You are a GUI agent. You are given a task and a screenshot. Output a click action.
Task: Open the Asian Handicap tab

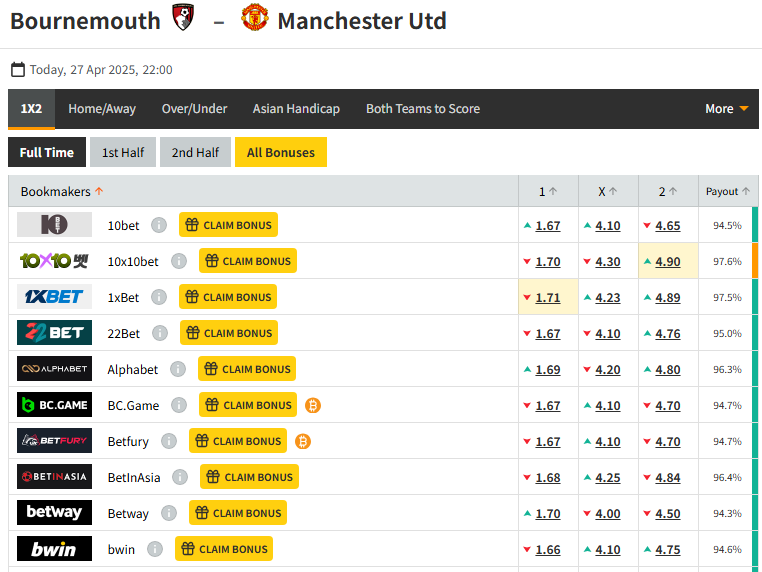296,109
